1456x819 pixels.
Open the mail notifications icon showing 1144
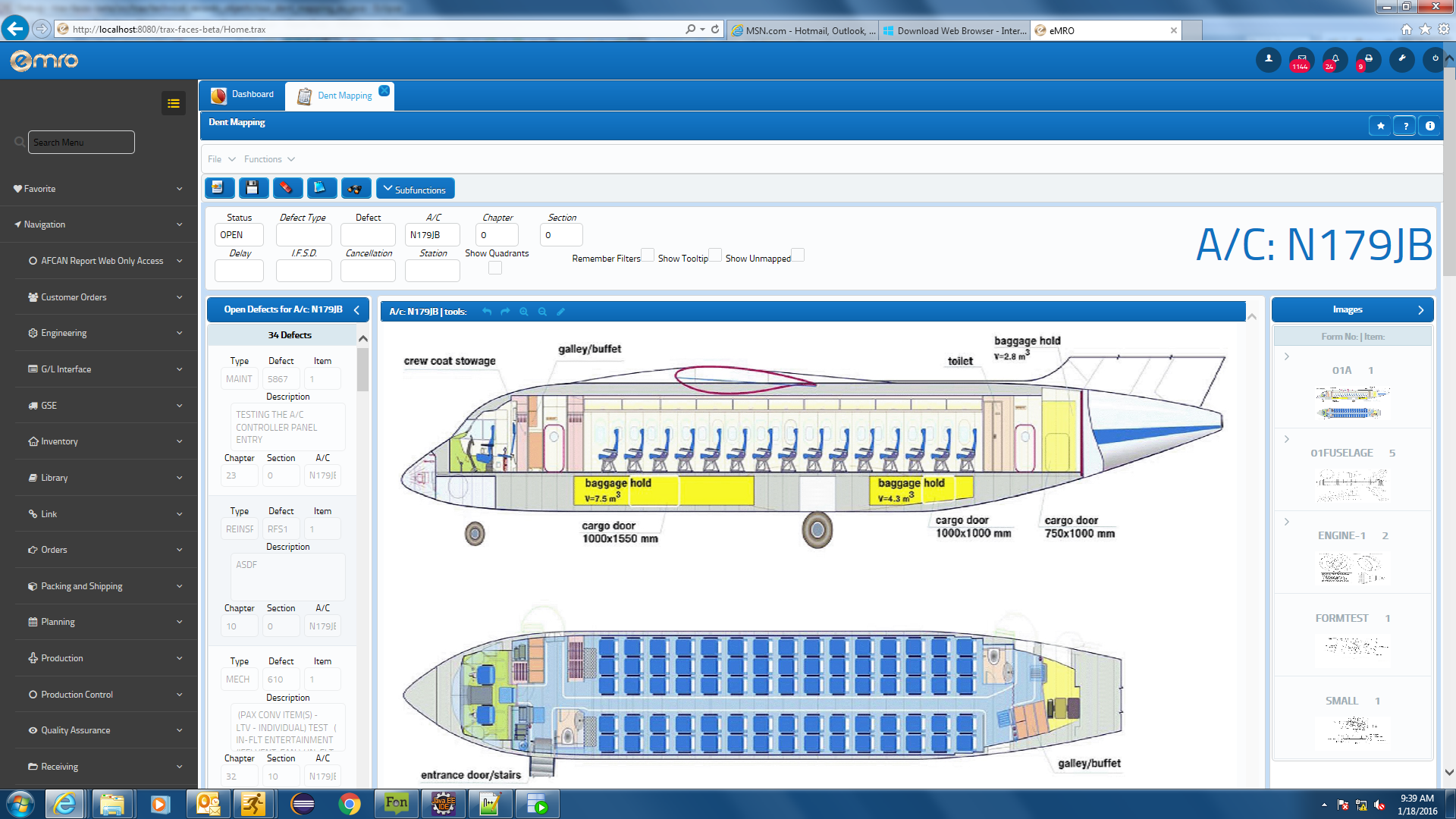[1301, 59]
